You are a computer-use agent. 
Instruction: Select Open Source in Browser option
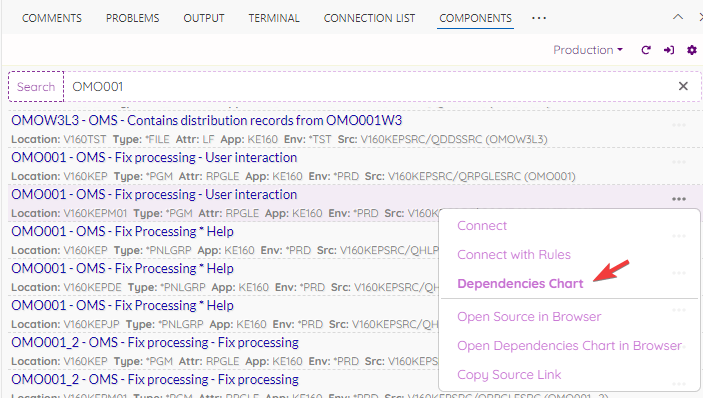[x=529, y=317]
